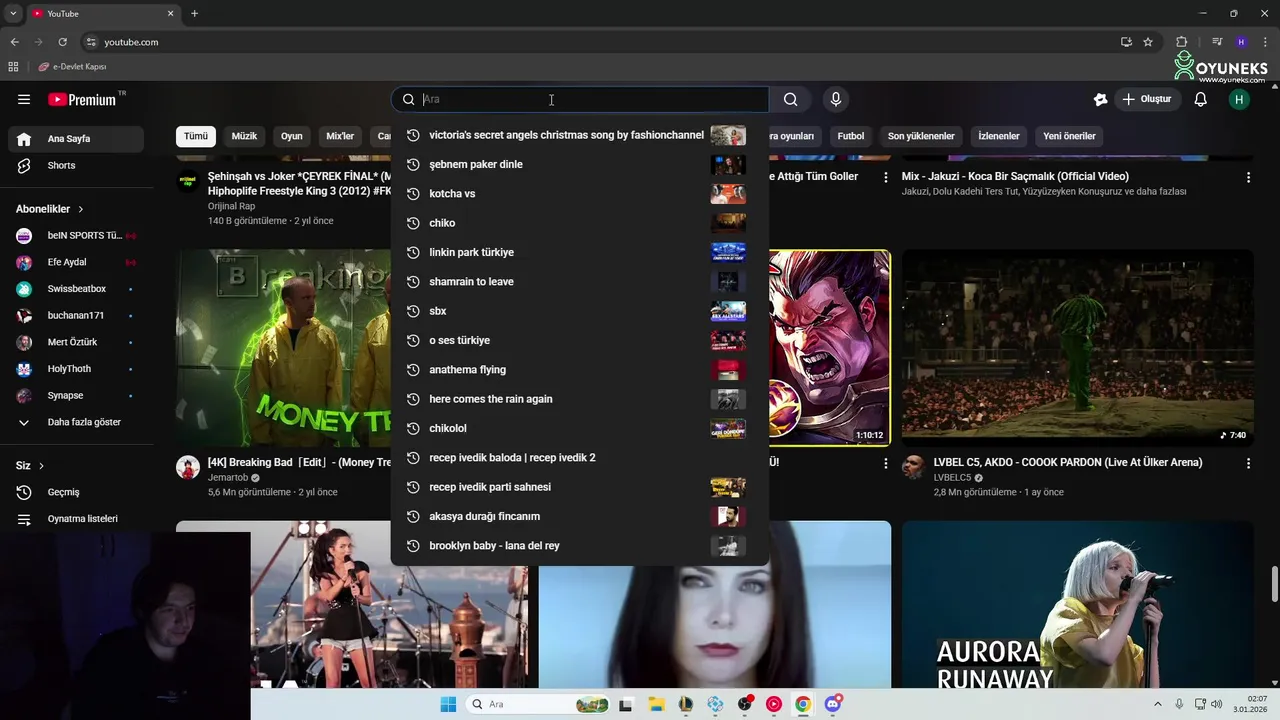
Task: Open LVBEL C5 COOOK PARDON video title
Action: (1068, 463)
